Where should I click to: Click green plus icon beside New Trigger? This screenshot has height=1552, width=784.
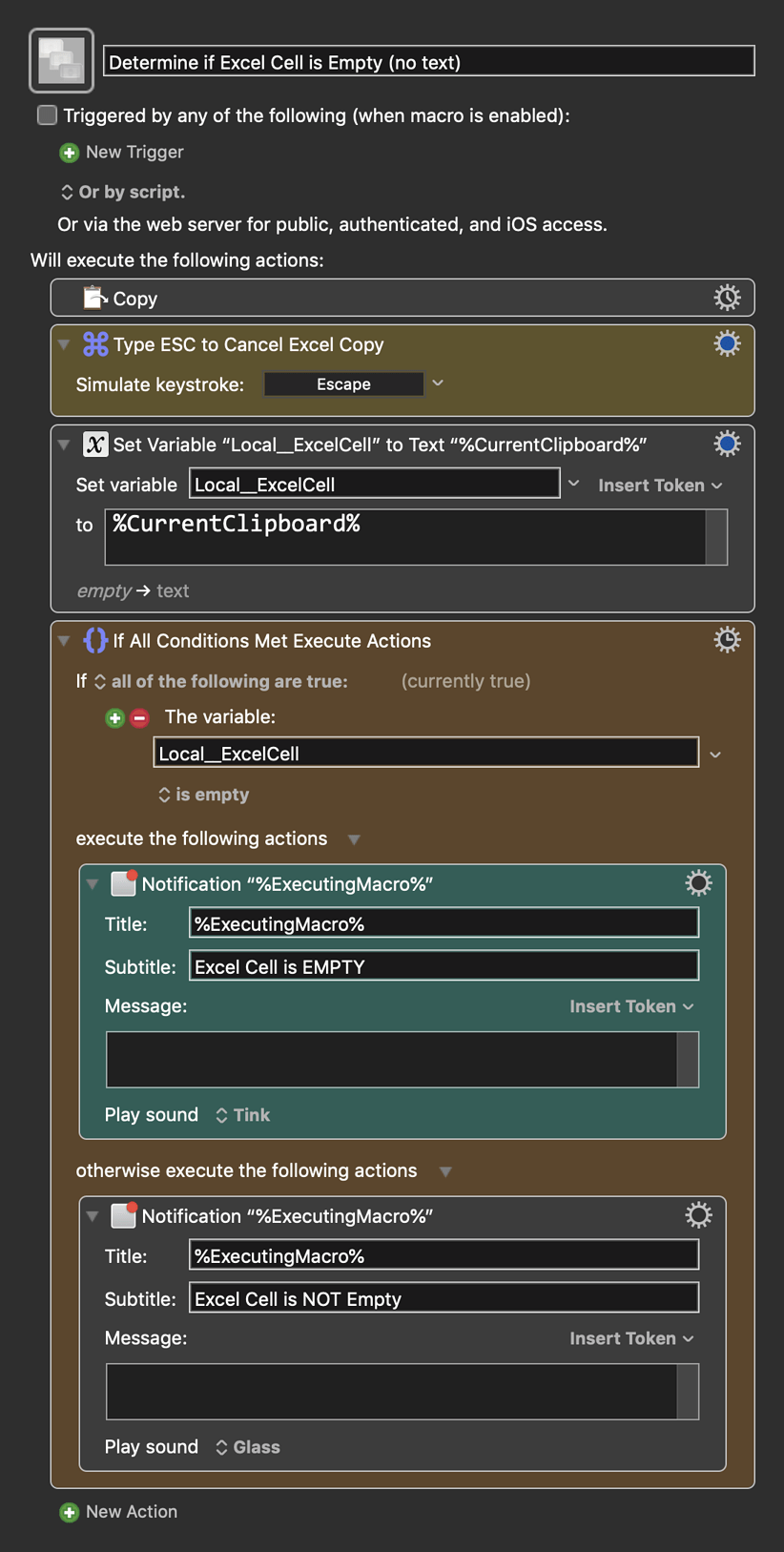[69, 153]
